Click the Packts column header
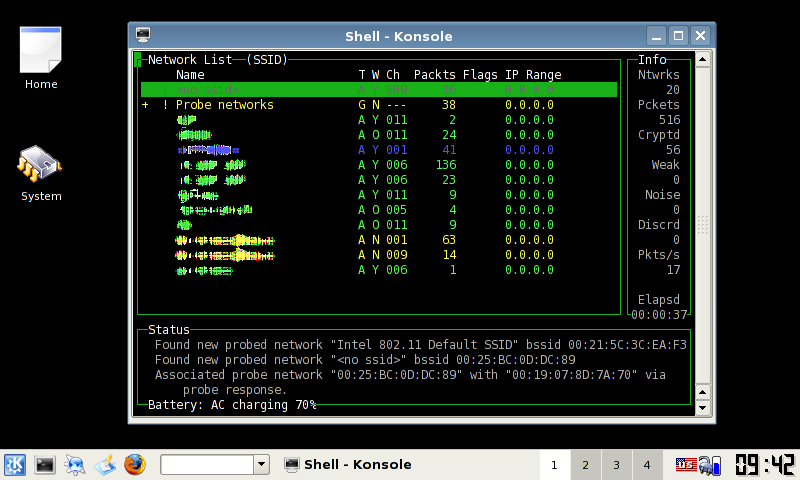 click(x=435, y=75)
